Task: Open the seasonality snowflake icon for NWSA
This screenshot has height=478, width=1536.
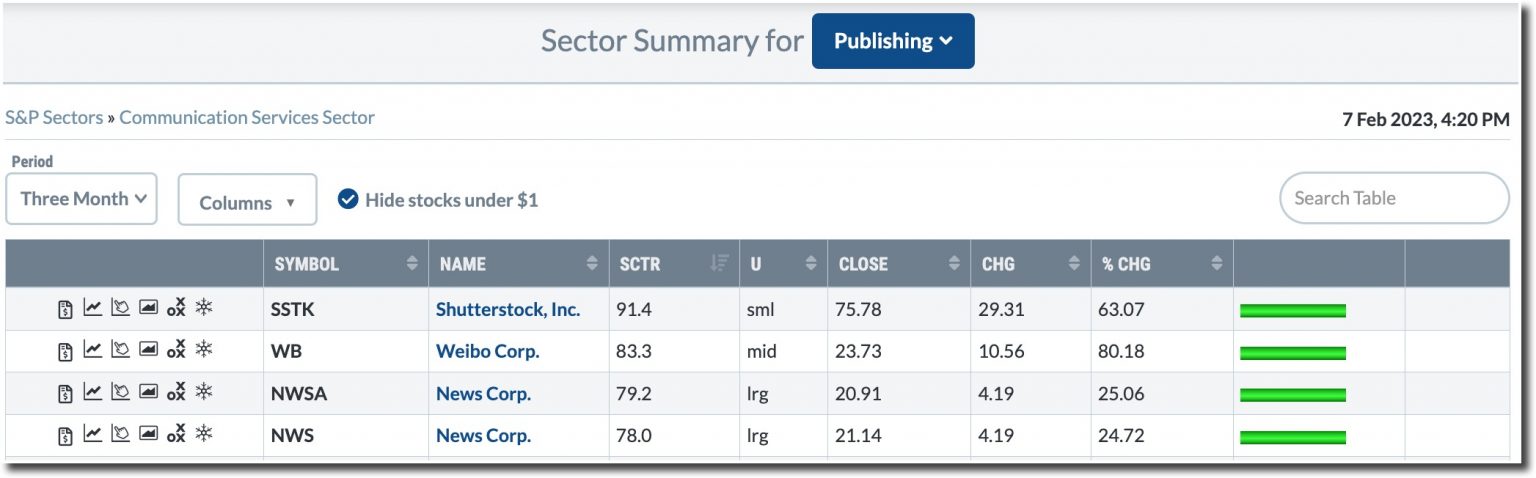Action: pyautogui.click(x=204, y=392)
